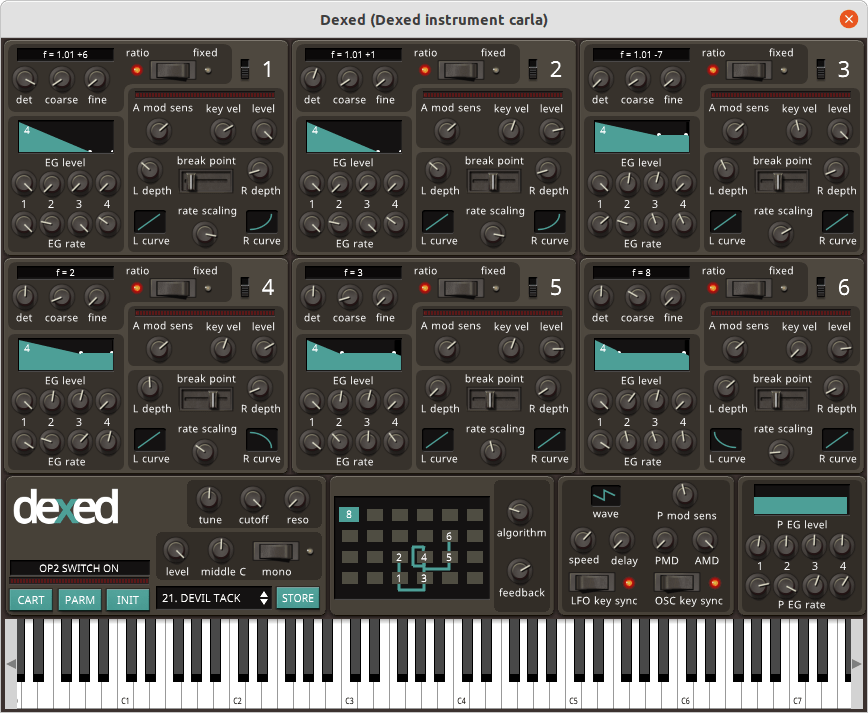Click operator 1 L curve icon

tap(150, 221)
